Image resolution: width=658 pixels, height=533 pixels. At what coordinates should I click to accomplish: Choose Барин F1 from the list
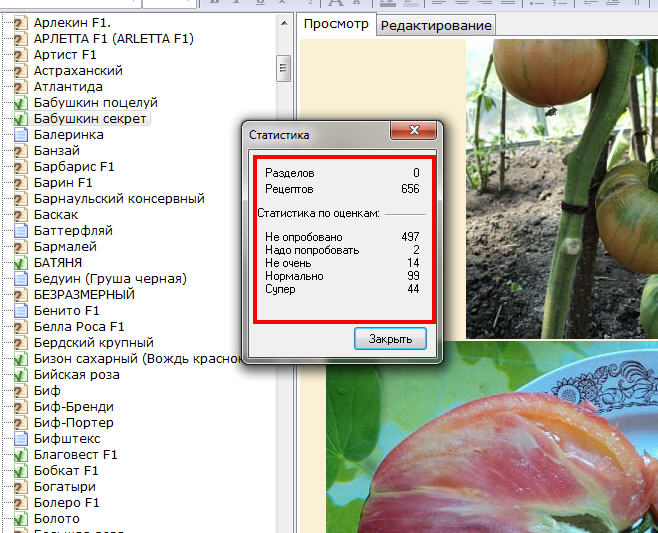(63, 183)
